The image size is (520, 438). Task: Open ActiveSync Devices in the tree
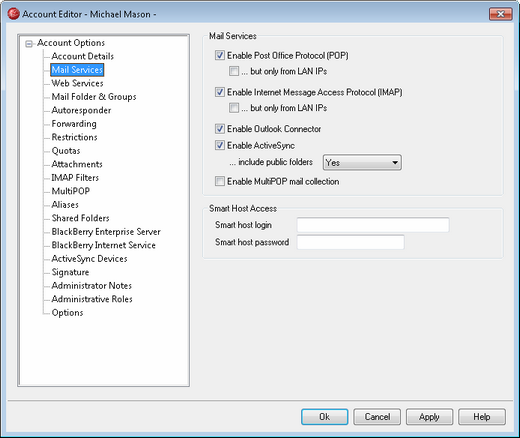(x=89, y=259)
